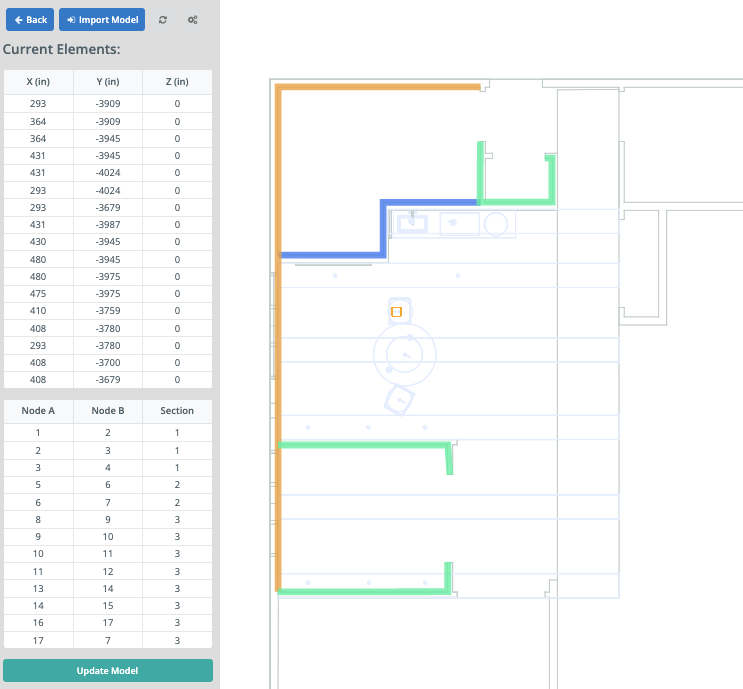Click the X value 410 cell

38,311
